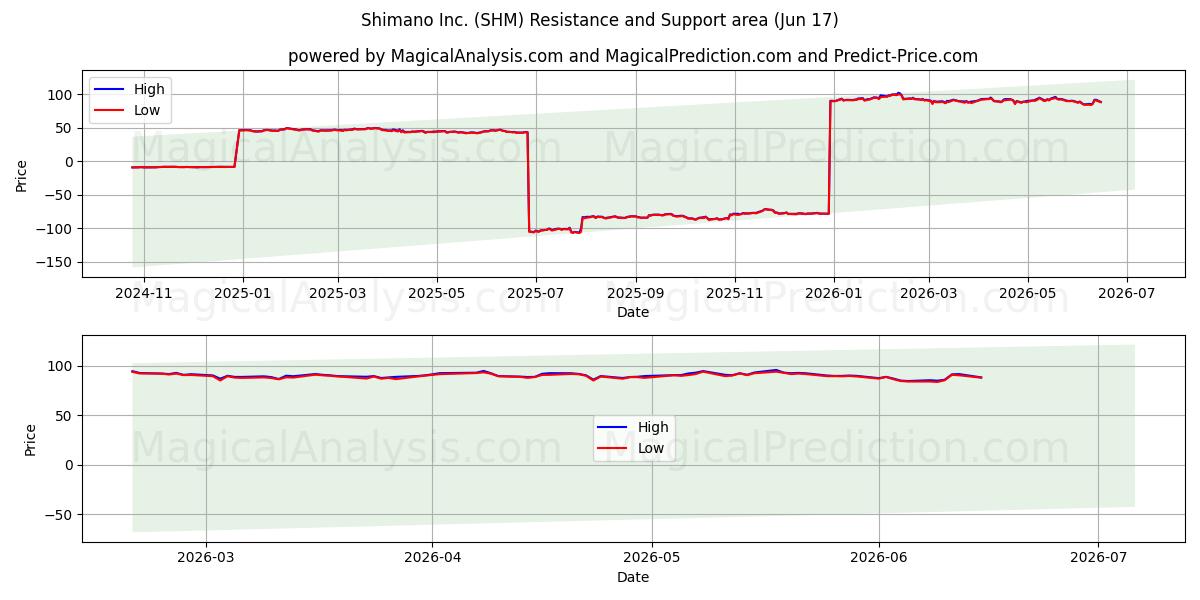Click the 'Price' axis label of bottom chart

click(x=30, y=439)
